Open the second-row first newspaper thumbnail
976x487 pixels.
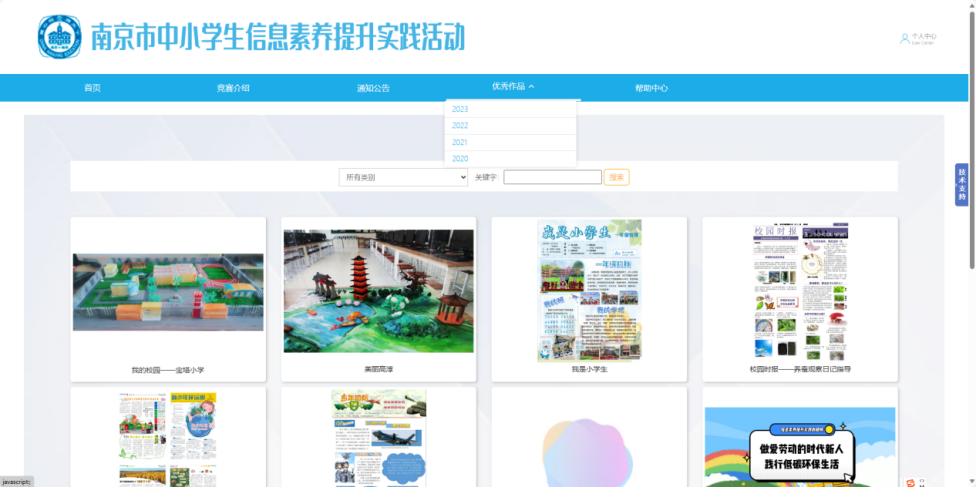(x=168, y=440)
